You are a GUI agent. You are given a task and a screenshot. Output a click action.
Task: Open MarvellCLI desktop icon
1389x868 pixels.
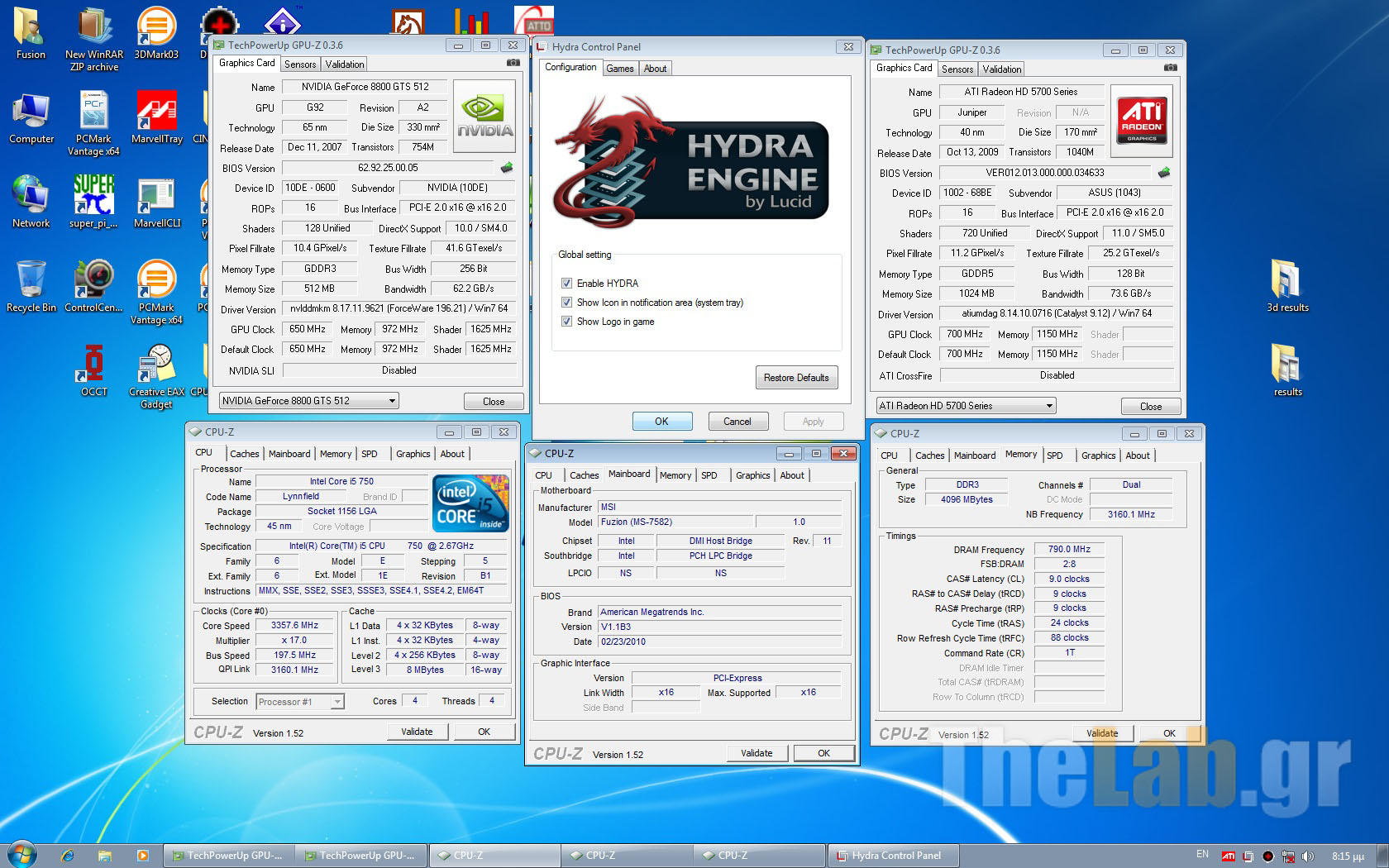click(156, 203)
